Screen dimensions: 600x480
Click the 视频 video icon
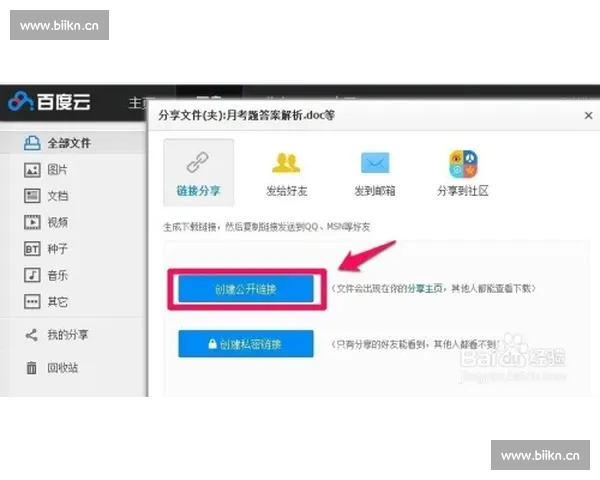pyautogui.click(x=32, y=222)
